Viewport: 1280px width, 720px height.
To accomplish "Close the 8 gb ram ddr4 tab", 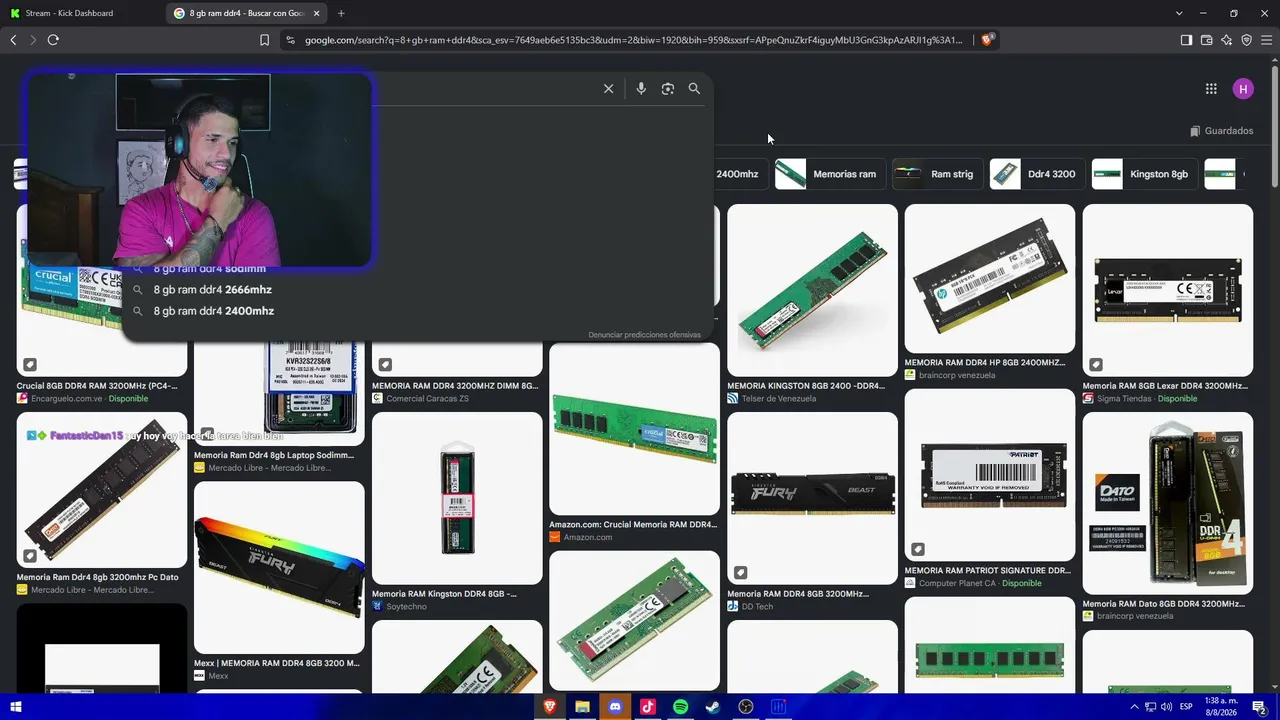I will click(x=317, y=13).
